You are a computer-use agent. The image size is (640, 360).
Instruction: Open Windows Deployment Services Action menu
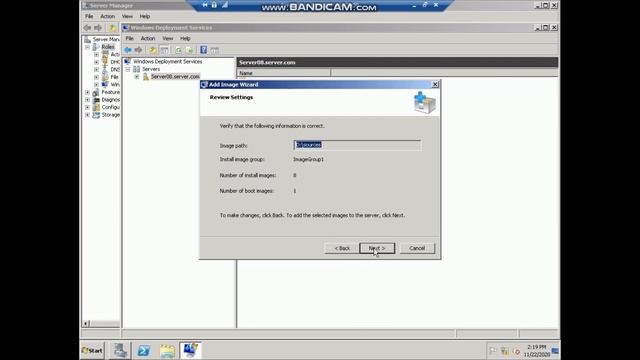tap(148, 38)
